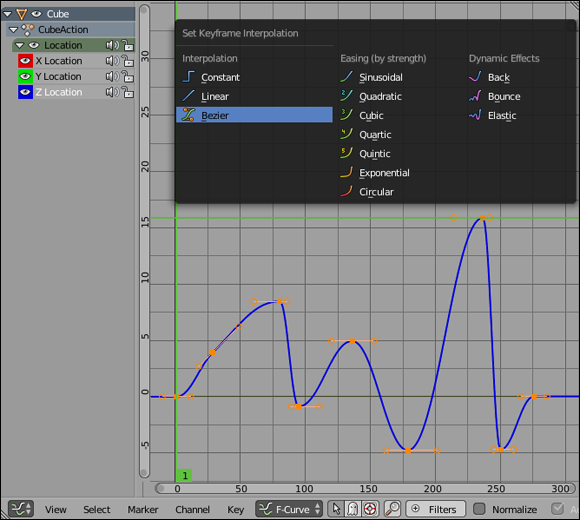Screen dimensions: 580x520
Task: Lock the Z Location channel
Action: pos(128,92)
